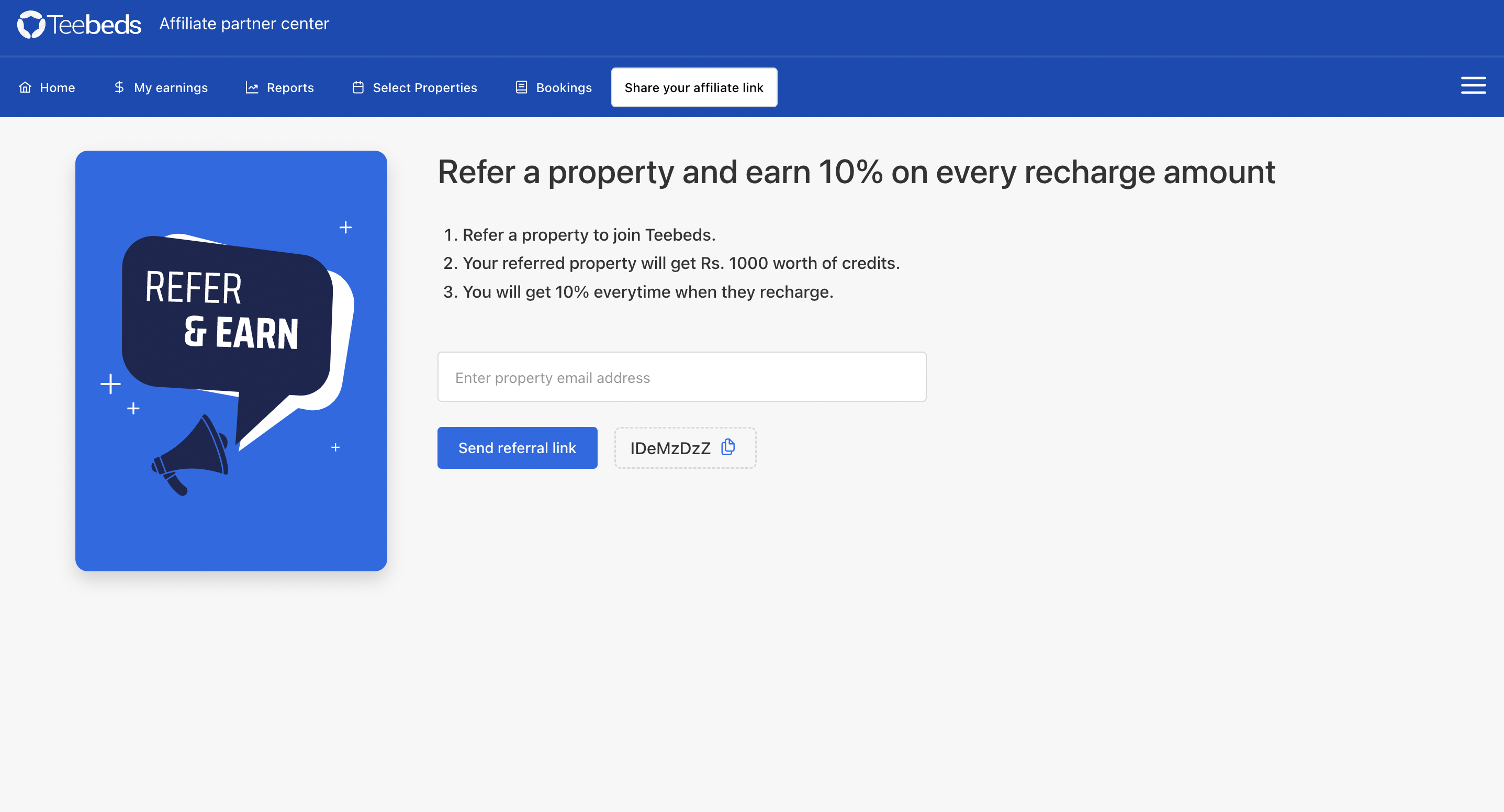Image resolution: width=1504 pixels, height=812 pixels.
Task: Click Send referral link button
Action: click(517, 448)
